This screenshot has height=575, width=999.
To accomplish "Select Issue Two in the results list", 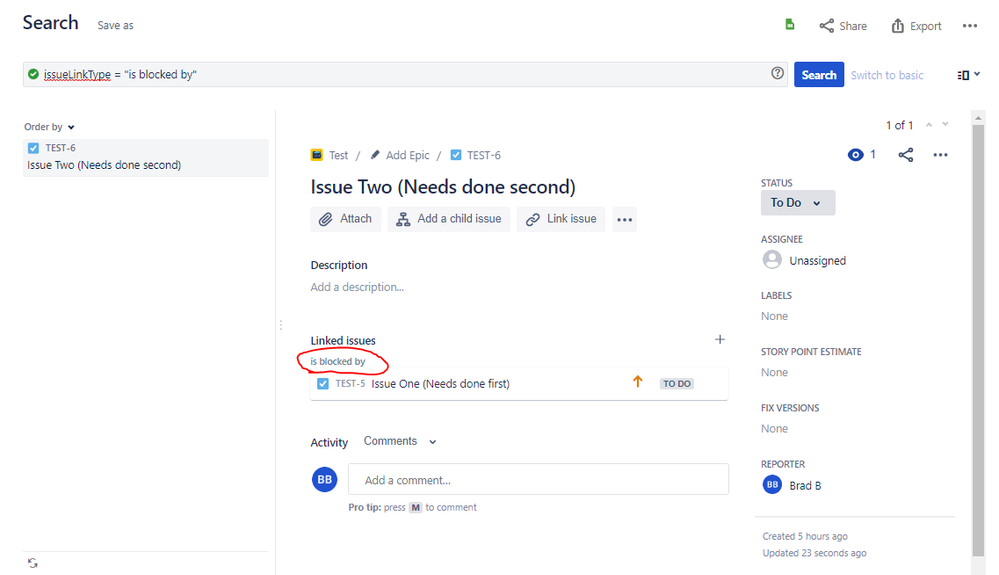I will (104, 165).
